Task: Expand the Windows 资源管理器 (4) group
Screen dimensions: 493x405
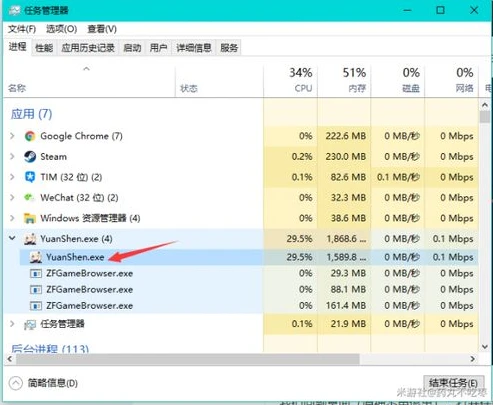Action: point(12,218)
